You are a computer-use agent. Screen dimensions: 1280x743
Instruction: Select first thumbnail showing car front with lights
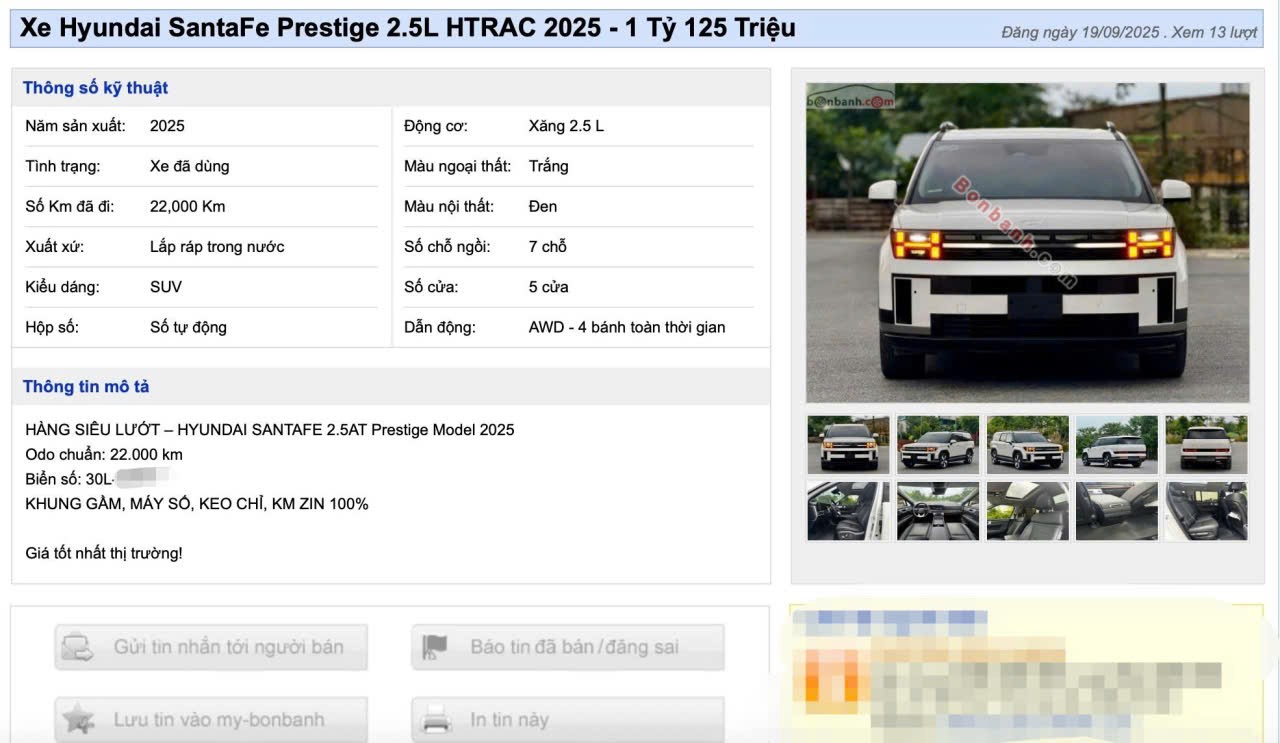(x=848, y=444)
